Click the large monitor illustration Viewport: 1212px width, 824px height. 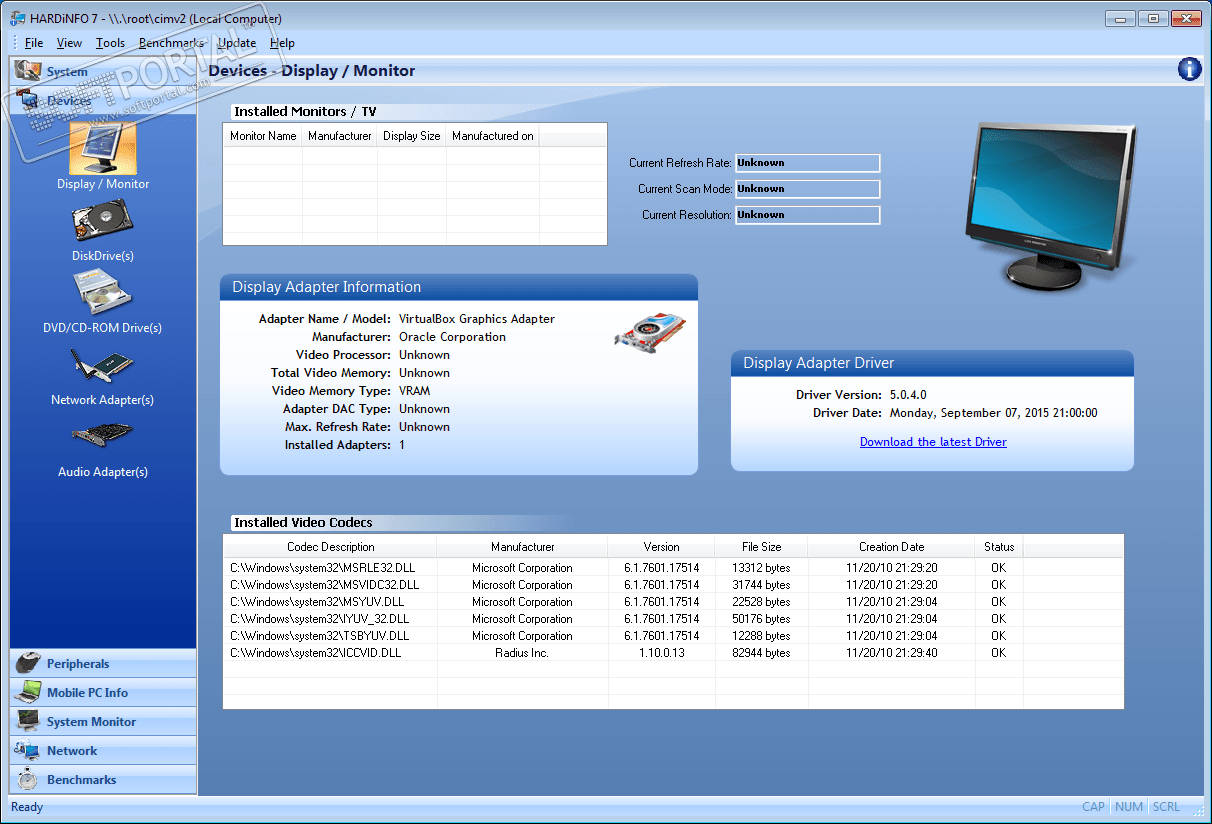pyautogui.click(x=1049, y=205)
